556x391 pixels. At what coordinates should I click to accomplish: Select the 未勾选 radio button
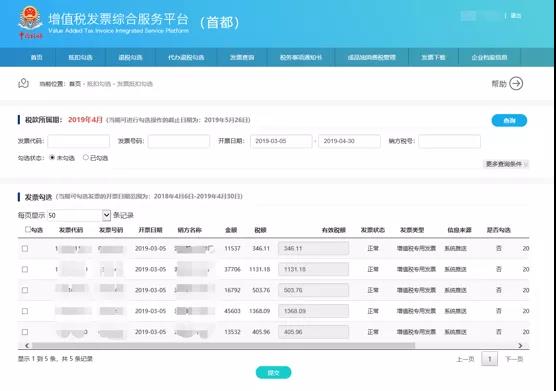click(x=52, y=157)
